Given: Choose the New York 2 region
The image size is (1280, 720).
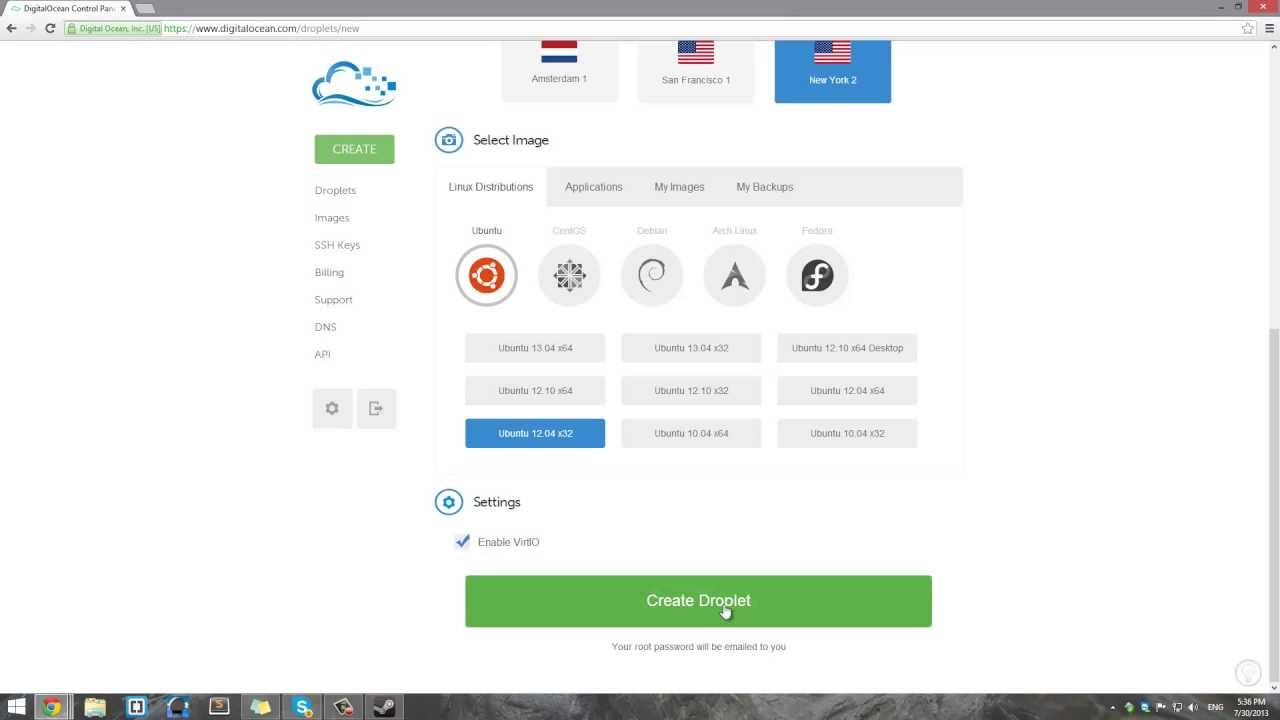Looking at the screenshot, I should pyautogui.click(x=833, y=71).
